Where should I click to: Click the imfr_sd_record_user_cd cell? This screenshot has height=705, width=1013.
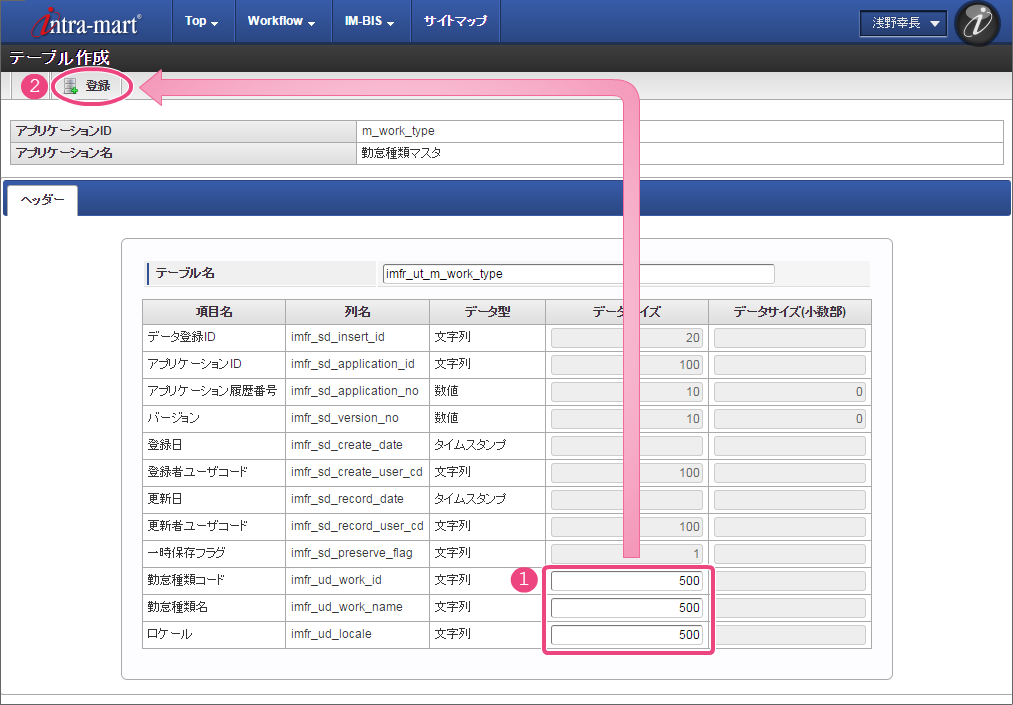point(357,527)
